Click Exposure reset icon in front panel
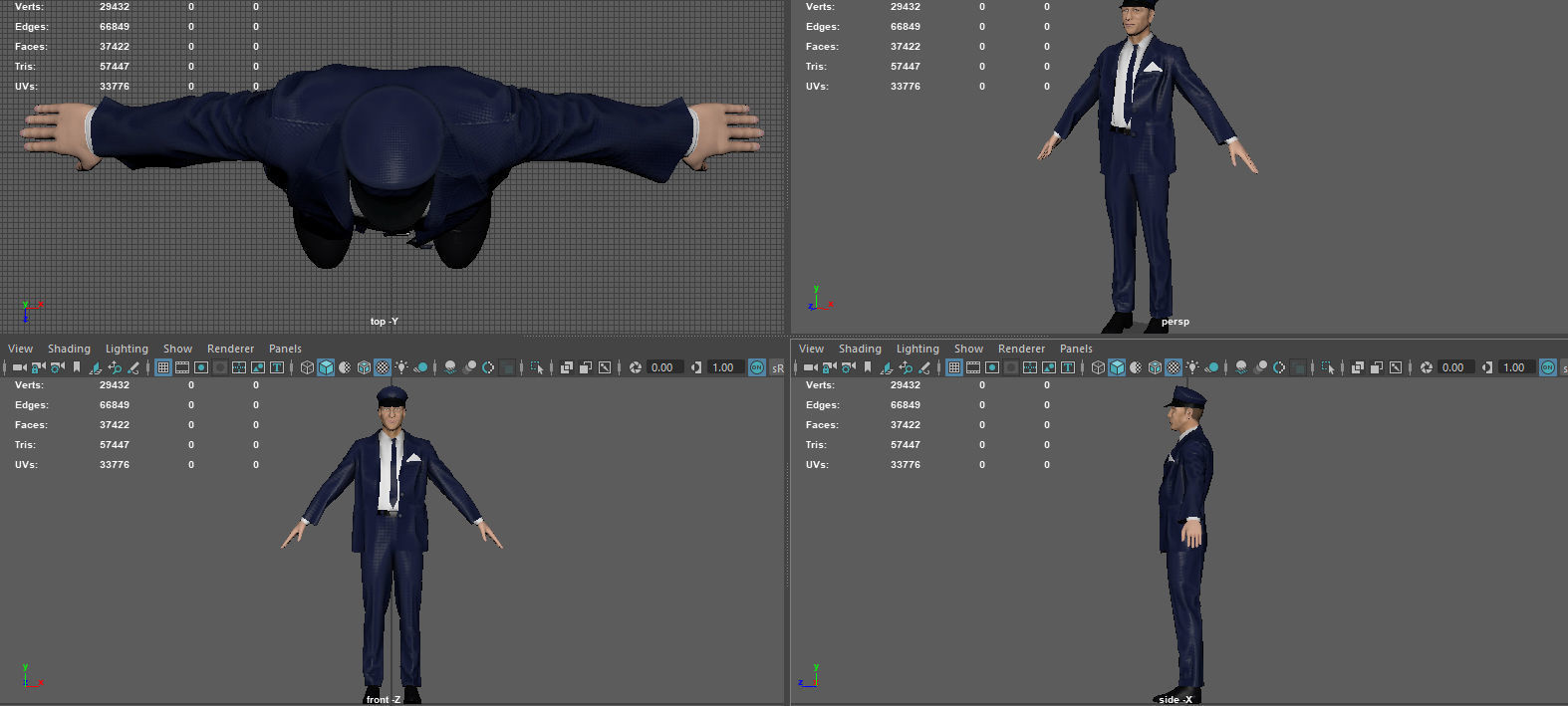This screenshot has width=1568, height=706. click(635, 367)
